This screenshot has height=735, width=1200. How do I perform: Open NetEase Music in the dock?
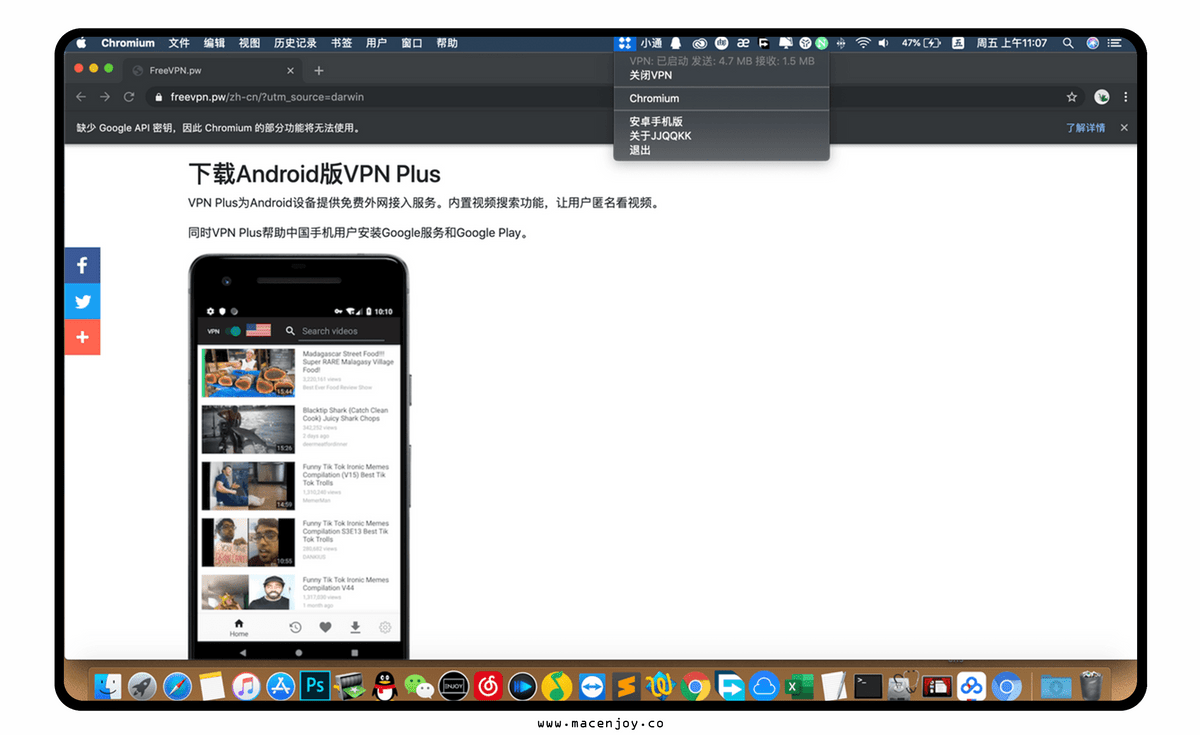point(488,686)
